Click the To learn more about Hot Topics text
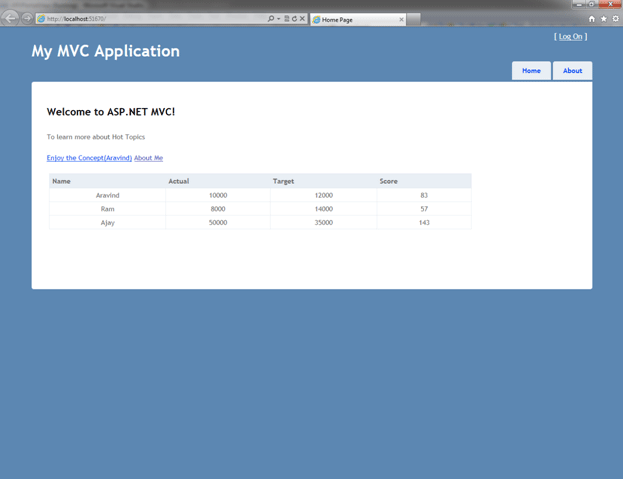 (x=96, y=137)
